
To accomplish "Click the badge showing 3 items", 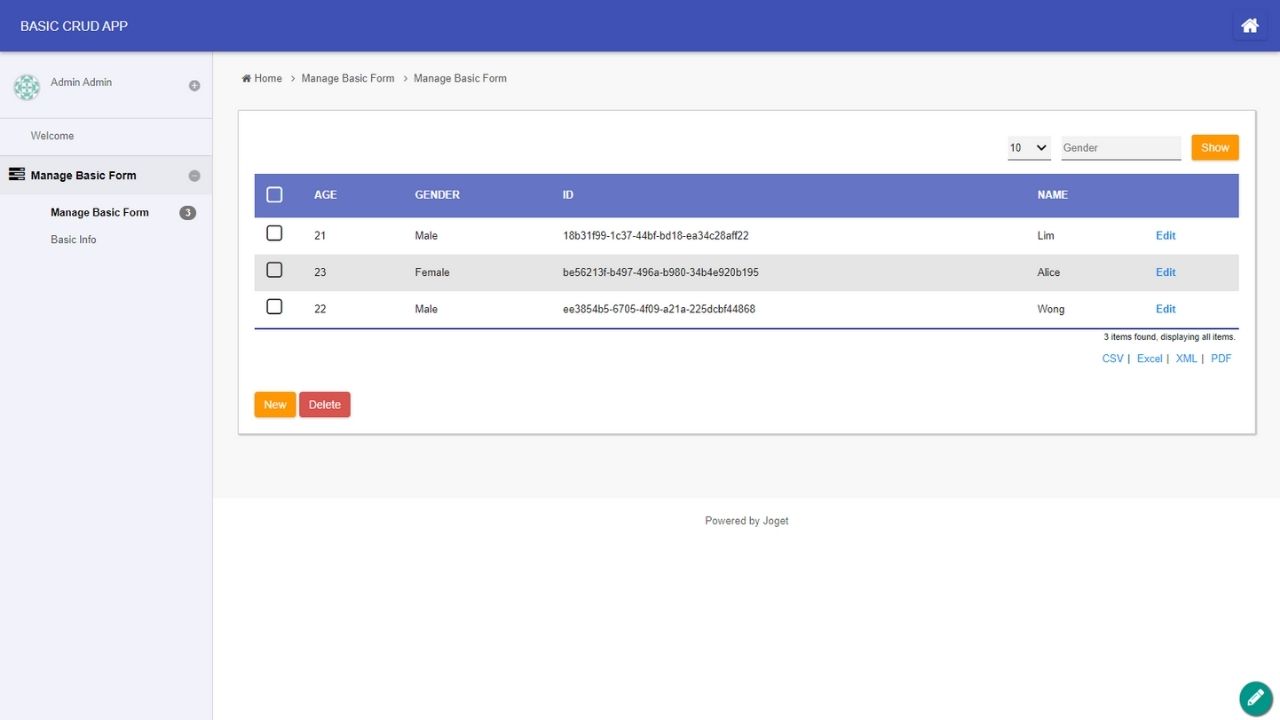I will pyautogui.click(x=187, y=213).
